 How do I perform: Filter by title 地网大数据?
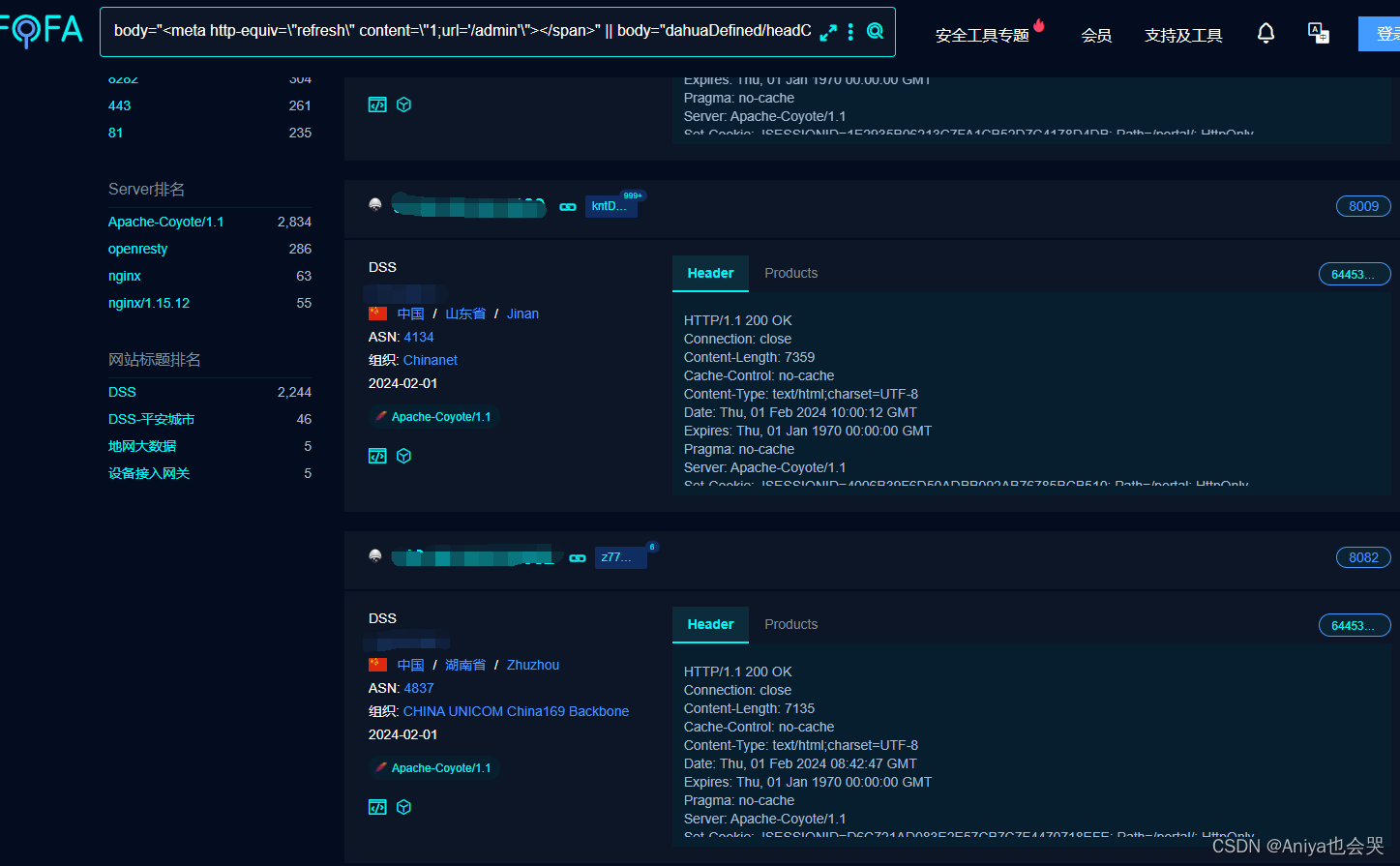[x=142, y=446]
